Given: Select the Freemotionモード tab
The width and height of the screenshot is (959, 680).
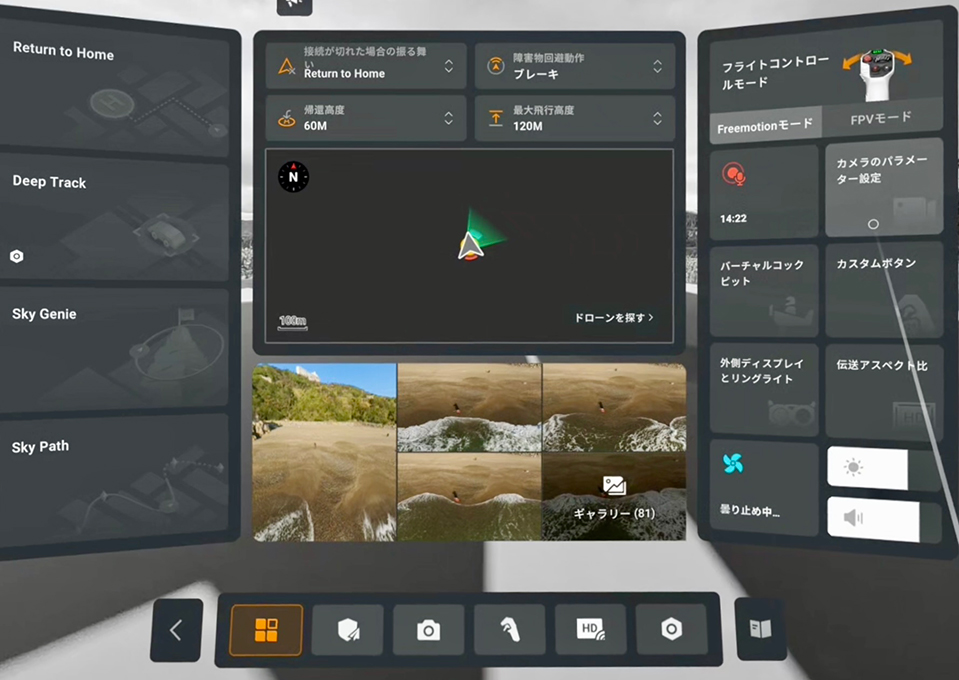Looking at the screenshot, I should 766,126.
